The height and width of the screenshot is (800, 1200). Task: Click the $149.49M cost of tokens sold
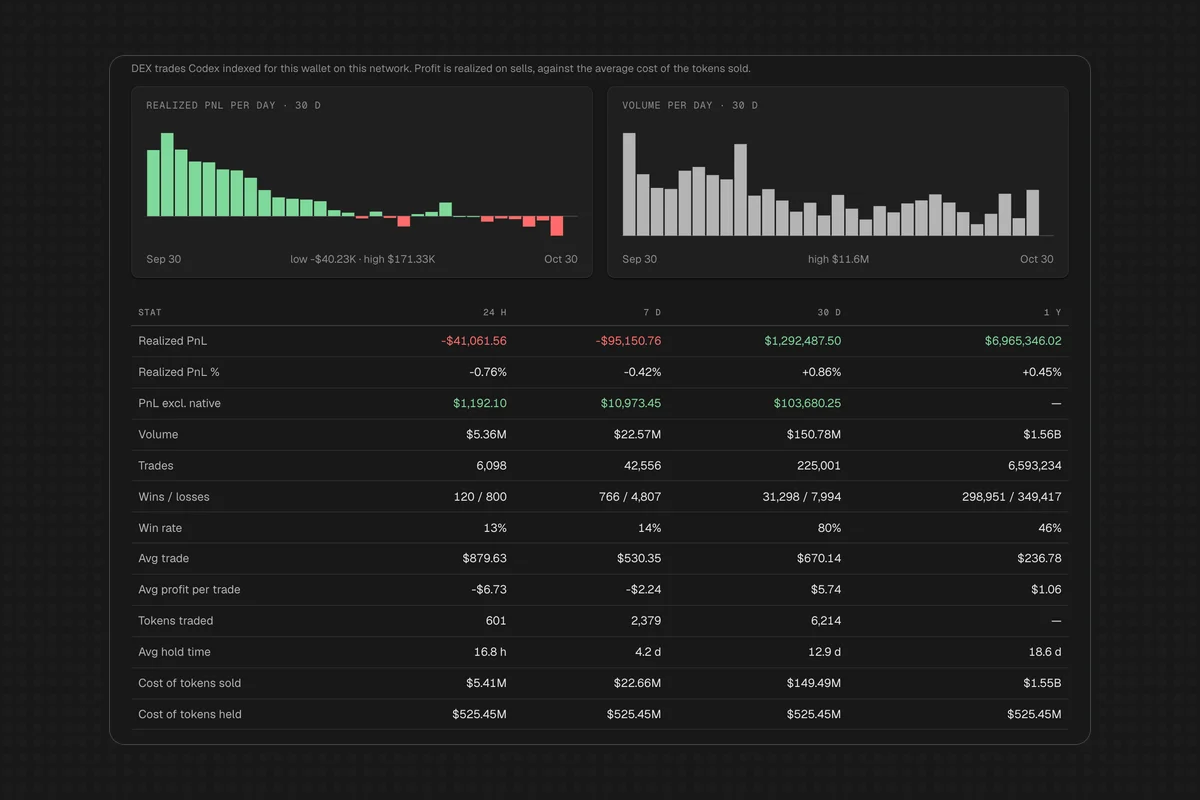(814, 683)
